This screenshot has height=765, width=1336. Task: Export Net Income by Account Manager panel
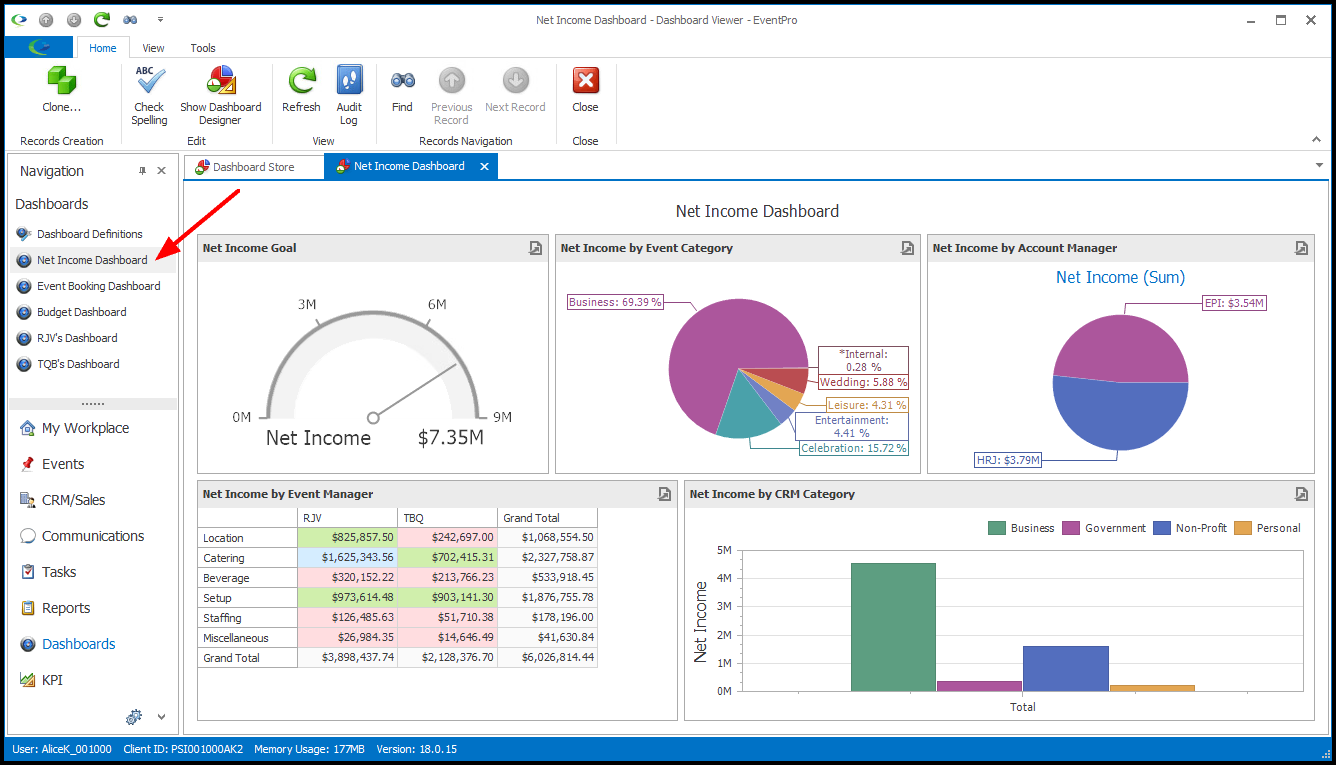coord(1301,248)
